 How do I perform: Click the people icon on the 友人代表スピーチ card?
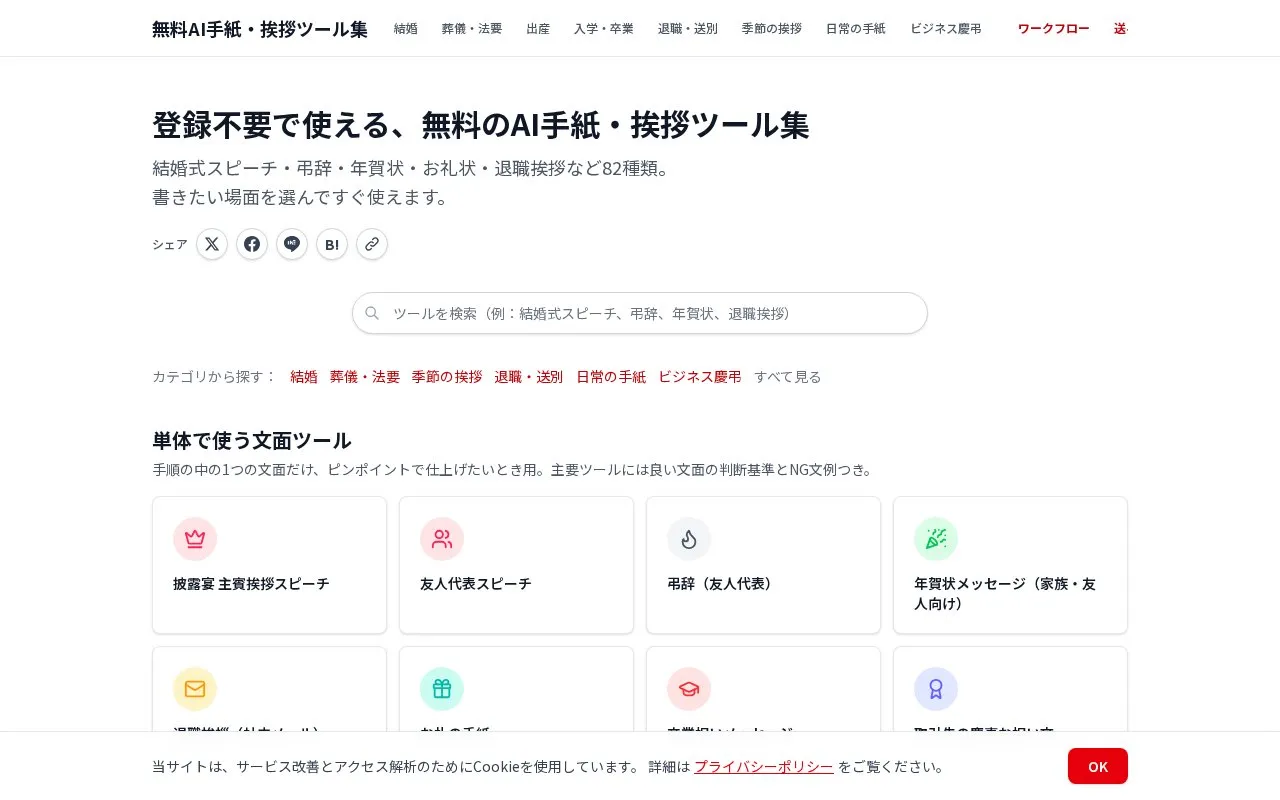[x=442, y=539]
